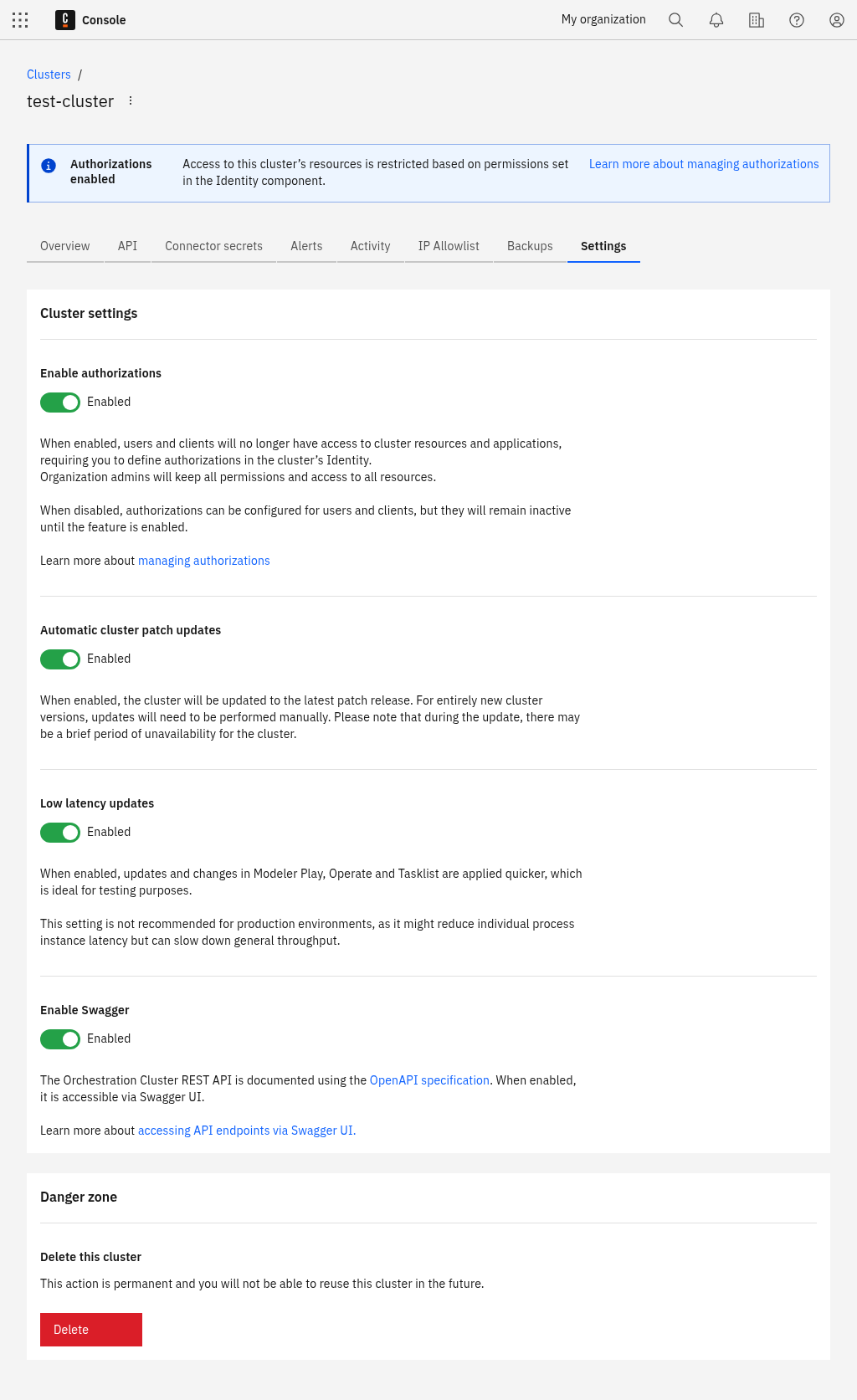Click the Camunda Console logo
The height and width of the screenshot is (1400, 857).
coord(64,19)
